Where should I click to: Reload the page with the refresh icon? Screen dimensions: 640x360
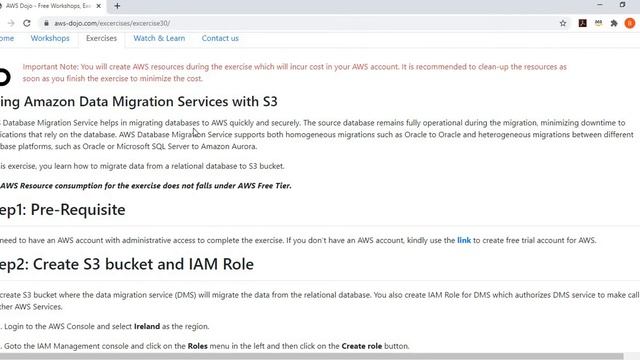point(27,23)
